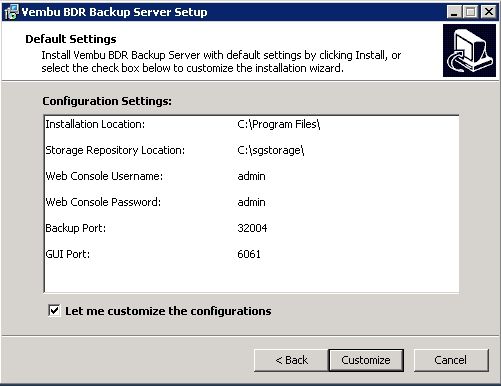This screenshot has width=501, height=386.
Task: Click the Web Console Password entry
Action: point(251,202)
